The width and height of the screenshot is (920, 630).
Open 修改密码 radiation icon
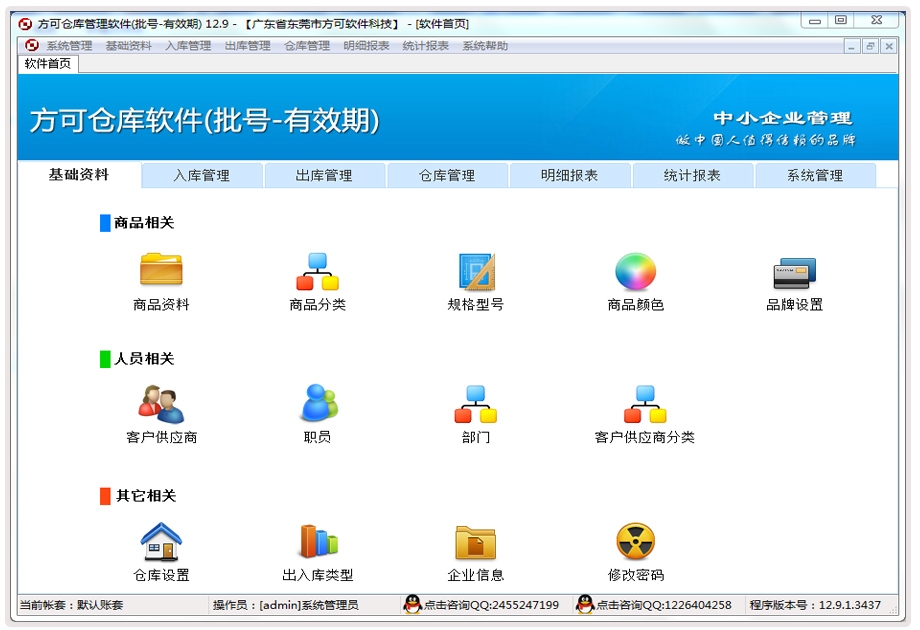pyautogui.click(x=635, y=541)
